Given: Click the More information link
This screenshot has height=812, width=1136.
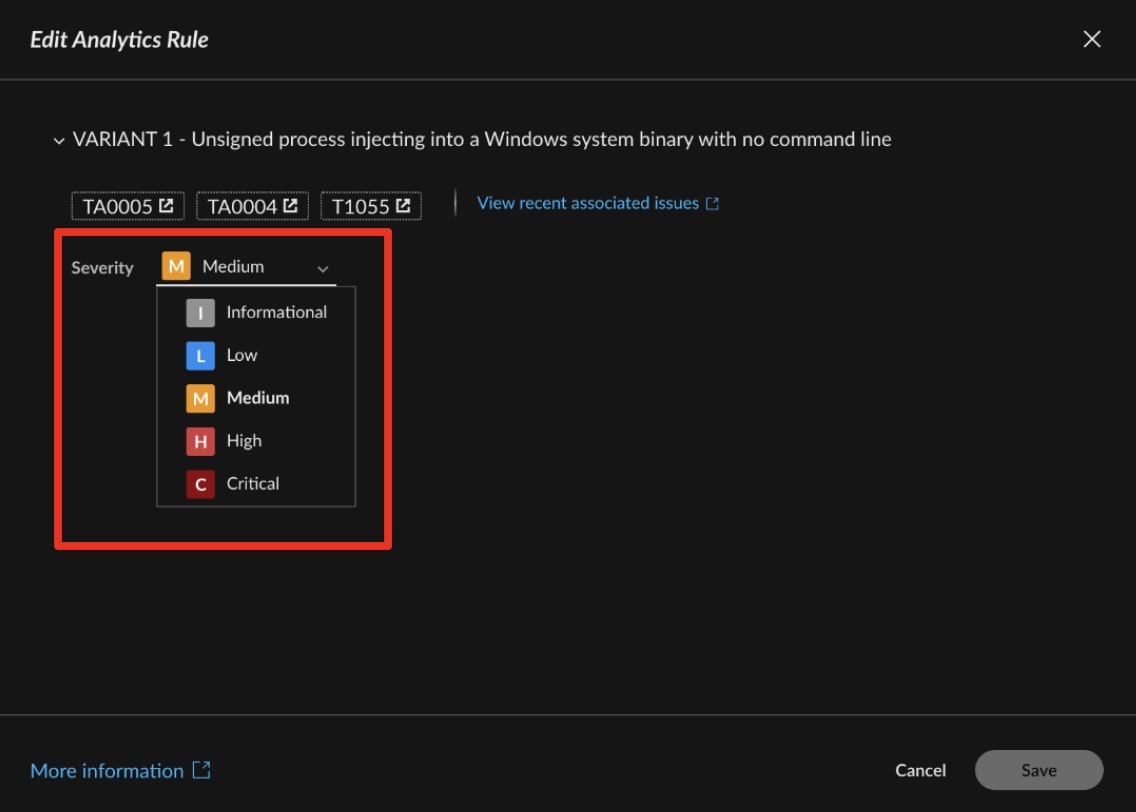Looking at the screenshot, I should pos(106,770).
